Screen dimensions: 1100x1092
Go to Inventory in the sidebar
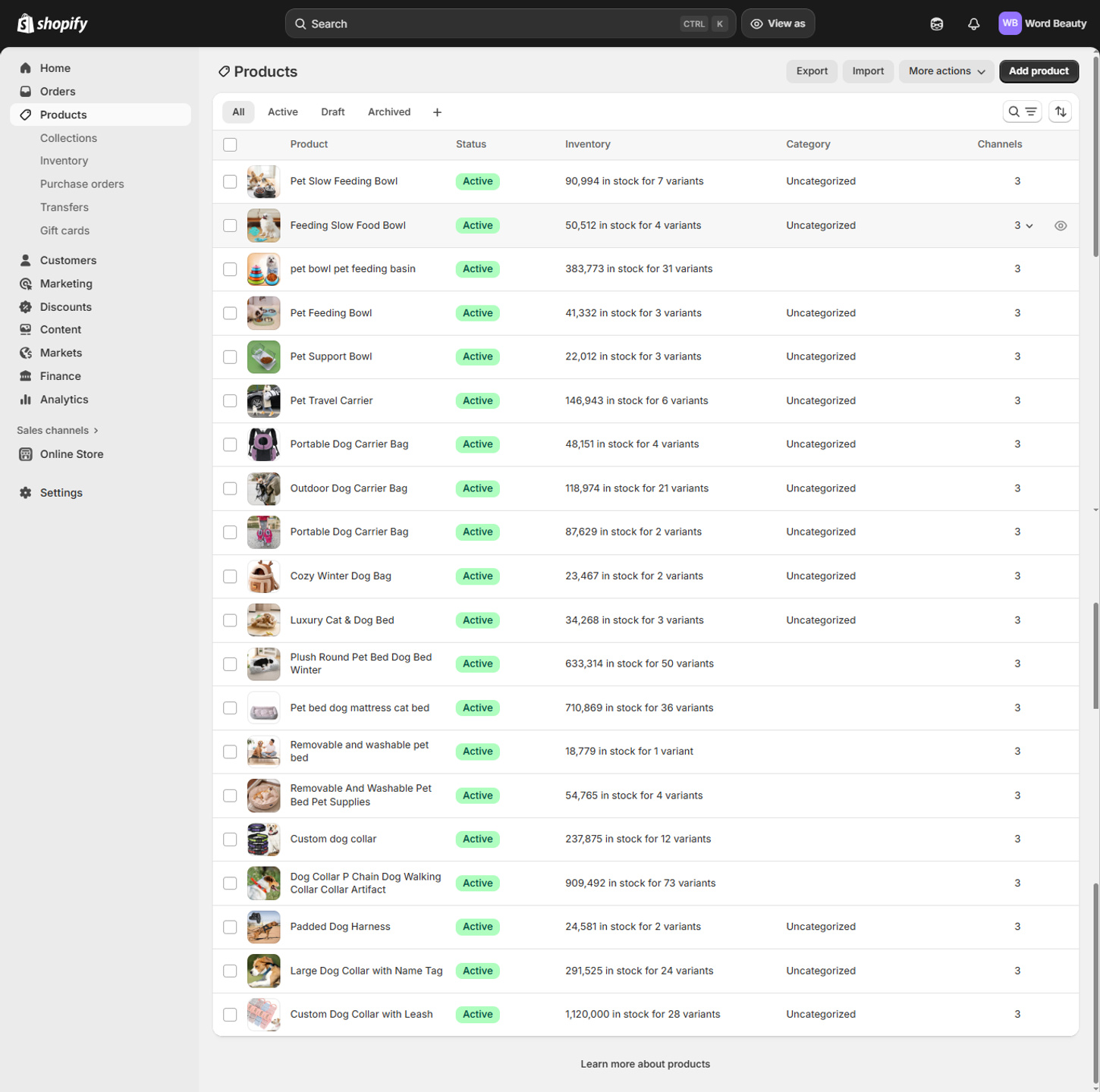64,161
